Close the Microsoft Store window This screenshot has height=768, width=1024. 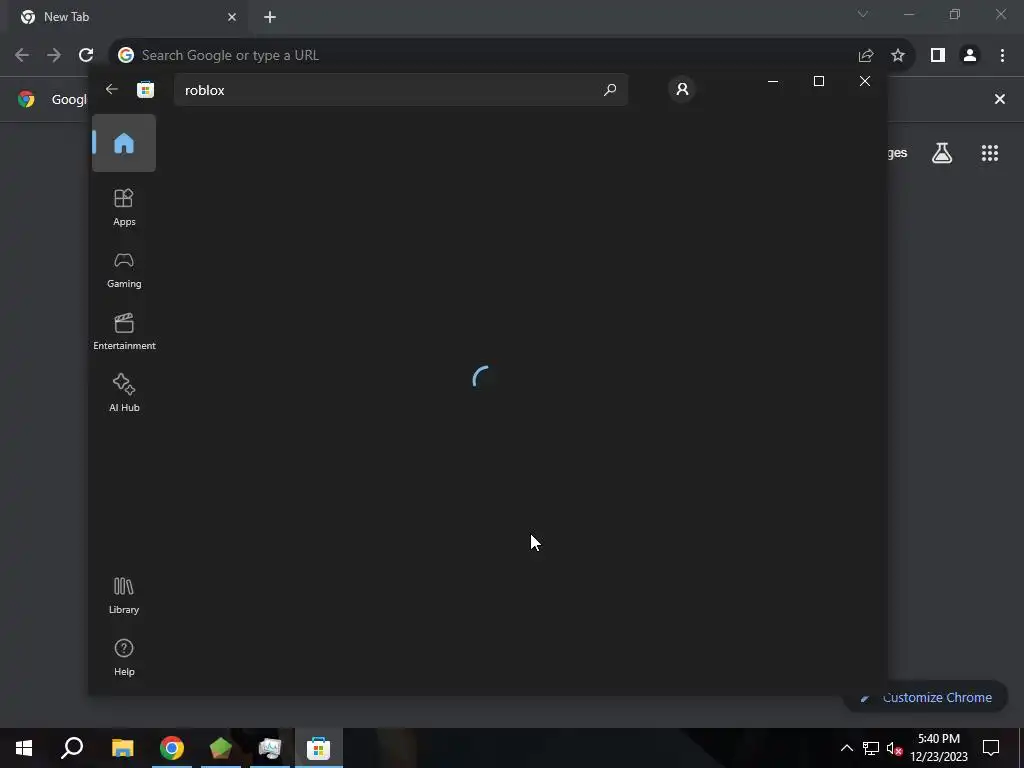pos(865,81)
